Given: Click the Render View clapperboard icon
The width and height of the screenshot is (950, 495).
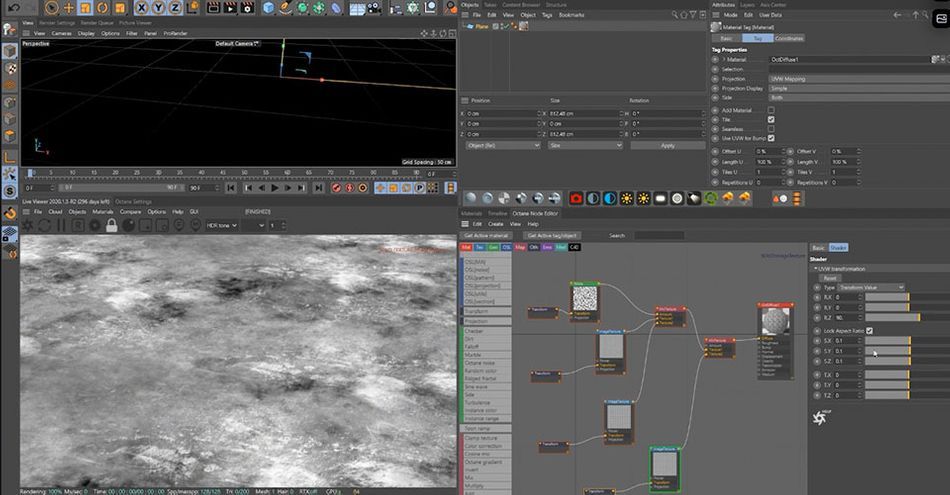Looking at the screenshot, I should click(x=213, y=8).
